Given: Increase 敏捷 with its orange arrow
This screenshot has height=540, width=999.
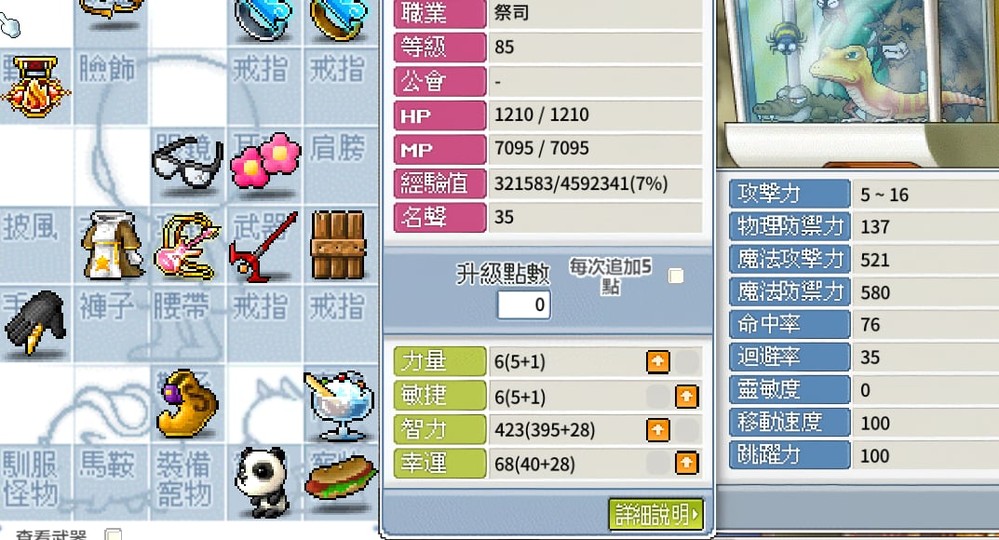Looking at the screenshot, I should point(687,397).
